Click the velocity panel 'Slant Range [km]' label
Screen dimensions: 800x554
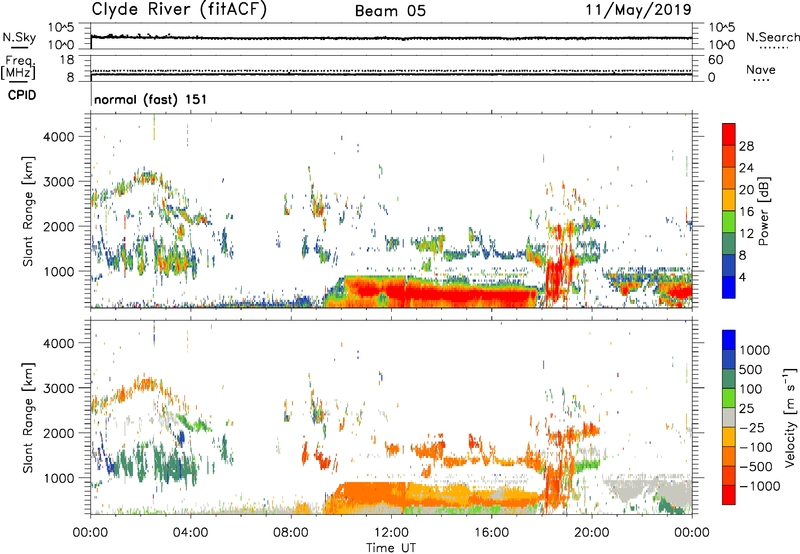click(x=28, y=418)
